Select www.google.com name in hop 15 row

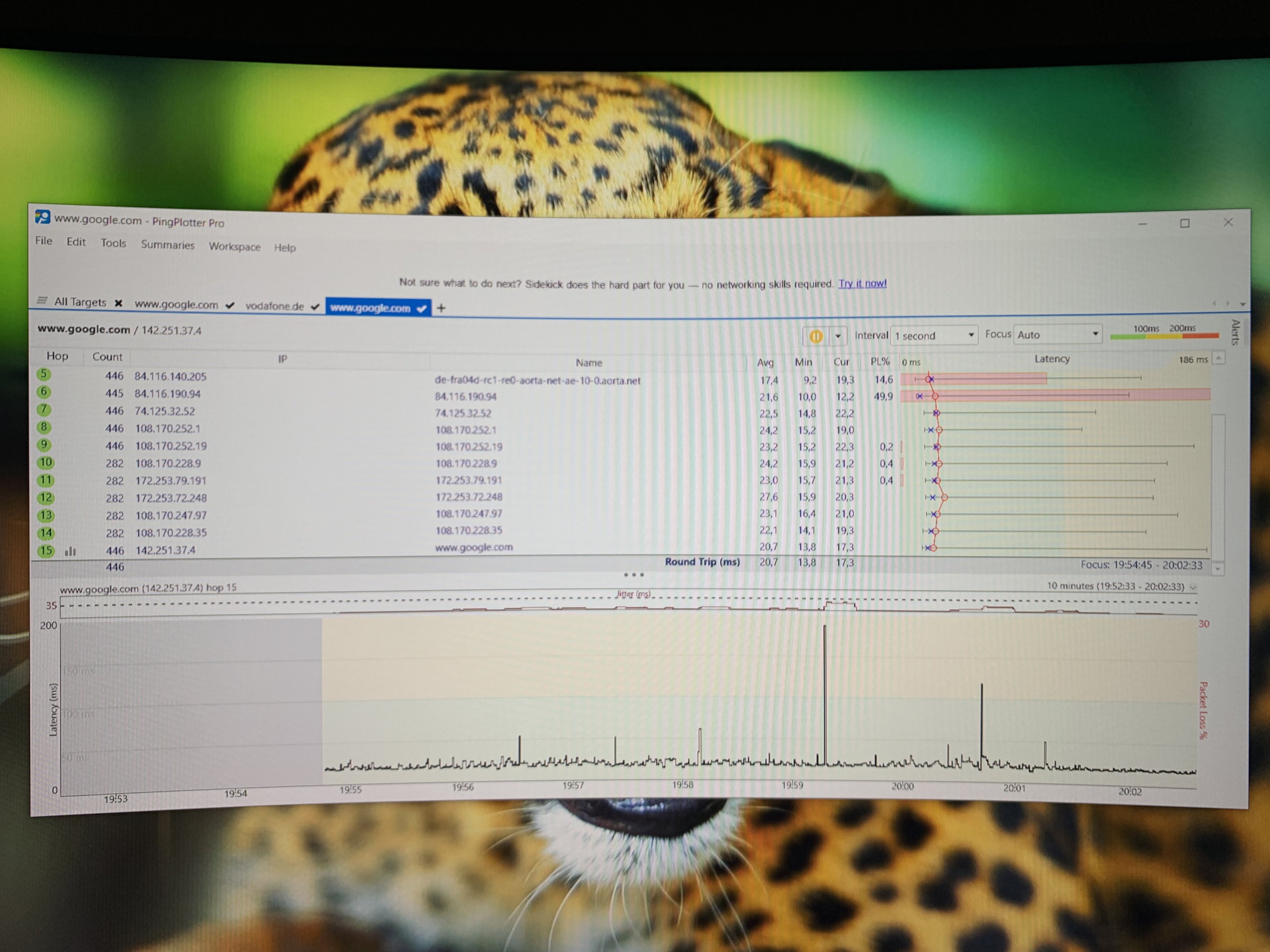point(474,547)
